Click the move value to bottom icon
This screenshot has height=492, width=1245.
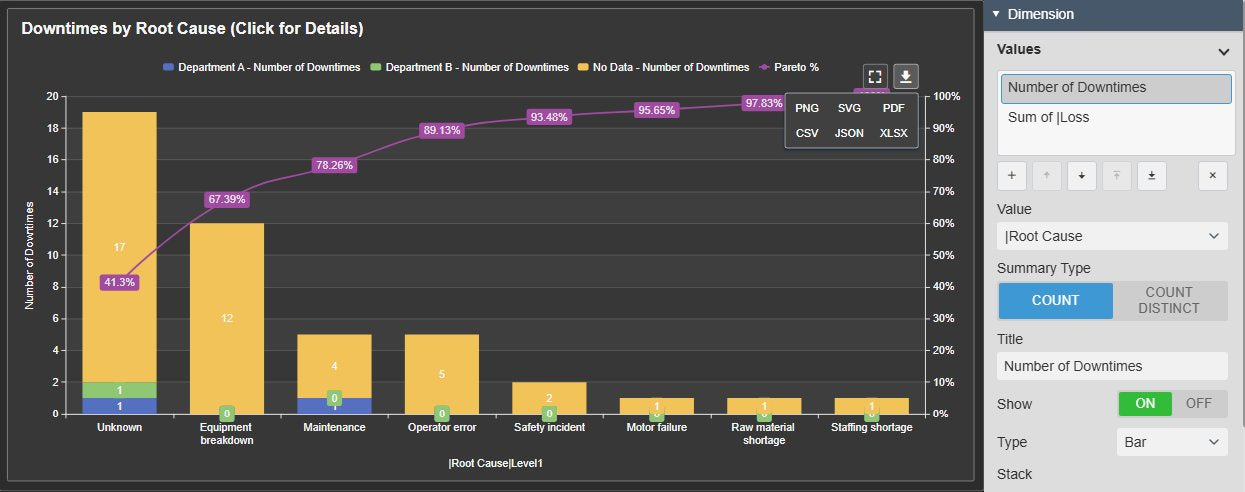click(x=1151, y=175)
